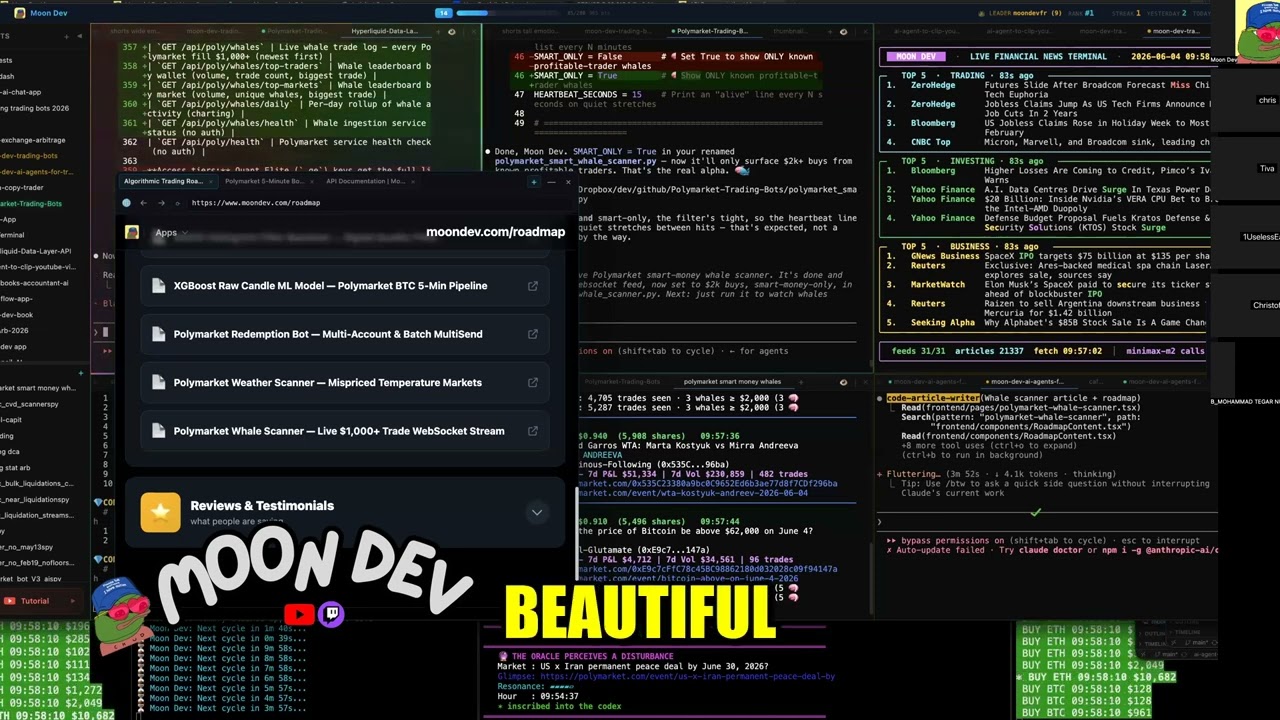Open external link icon for Polymarket Weather Scanner

point(533,383)
